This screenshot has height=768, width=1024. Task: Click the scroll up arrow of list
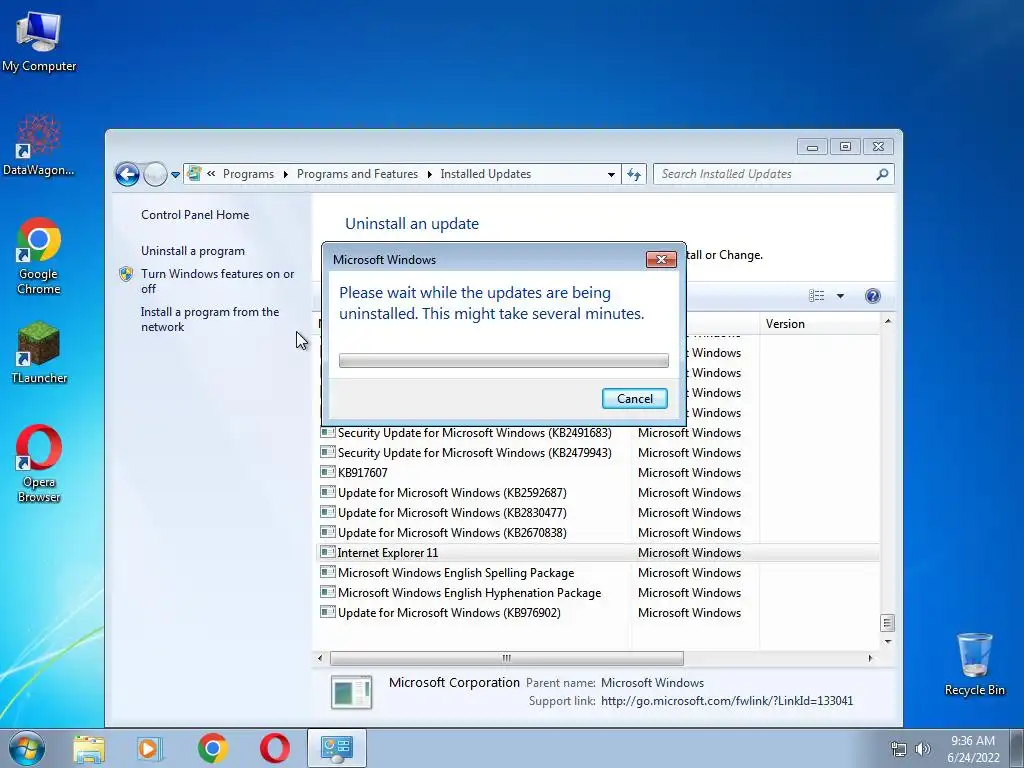point(887,321)
